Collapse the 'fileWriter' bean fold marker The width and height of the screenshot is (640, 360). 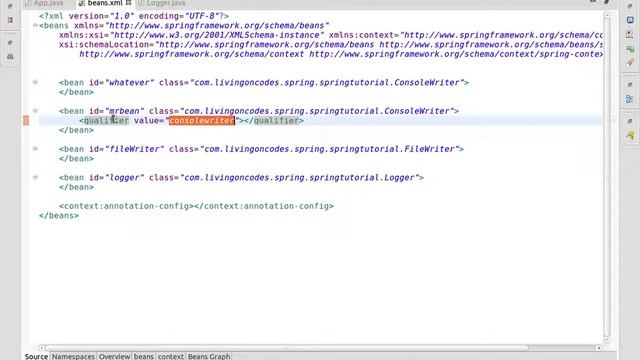click(x=35, y=149)
